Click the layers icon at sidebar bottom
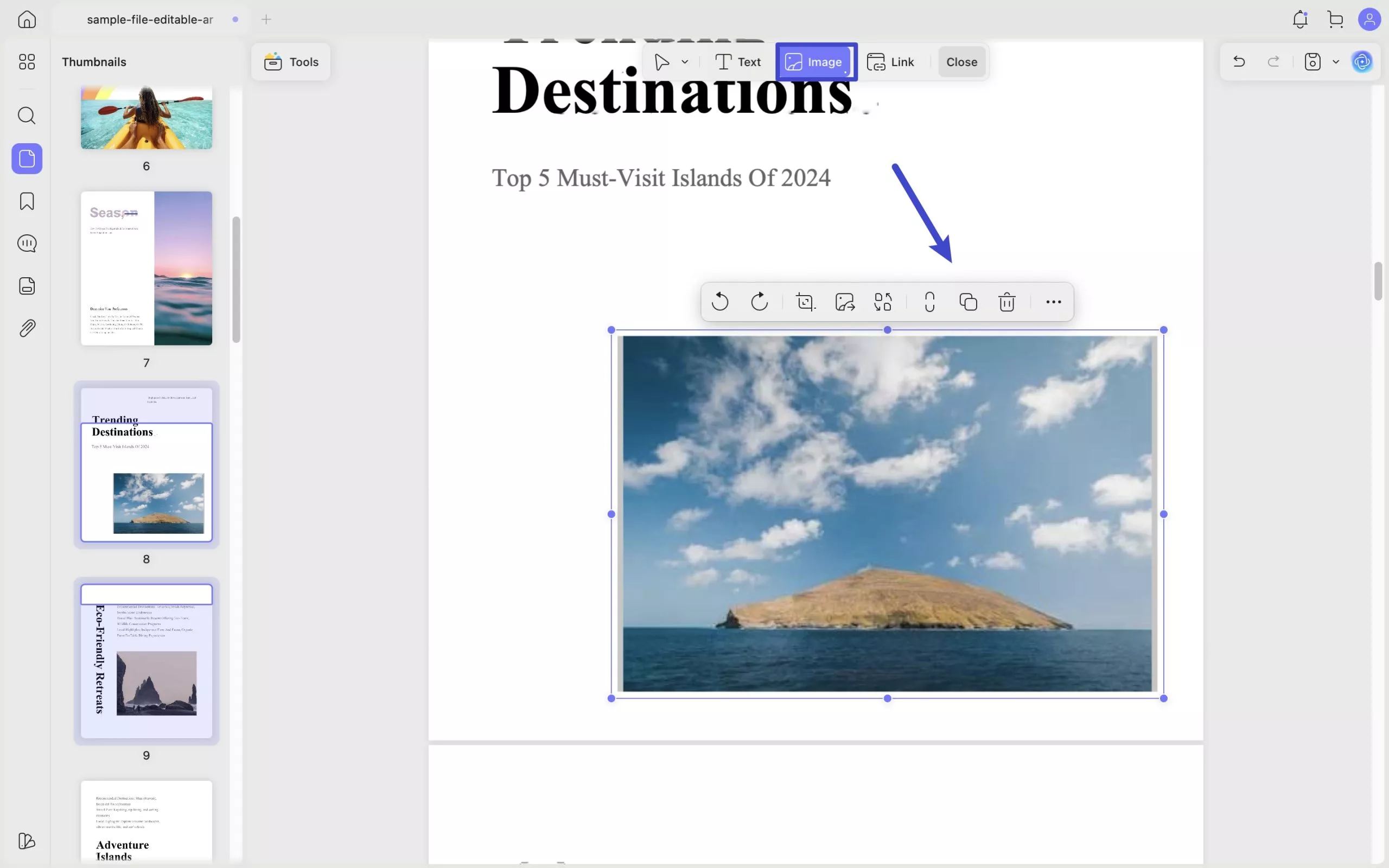The image size is (1389, 868). [x=27, y=841]
